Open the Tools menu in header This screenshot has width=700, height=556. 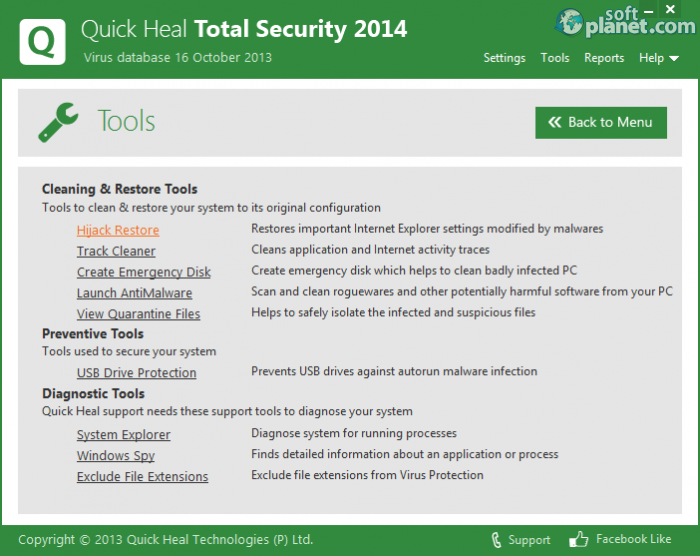pos(555,58)
